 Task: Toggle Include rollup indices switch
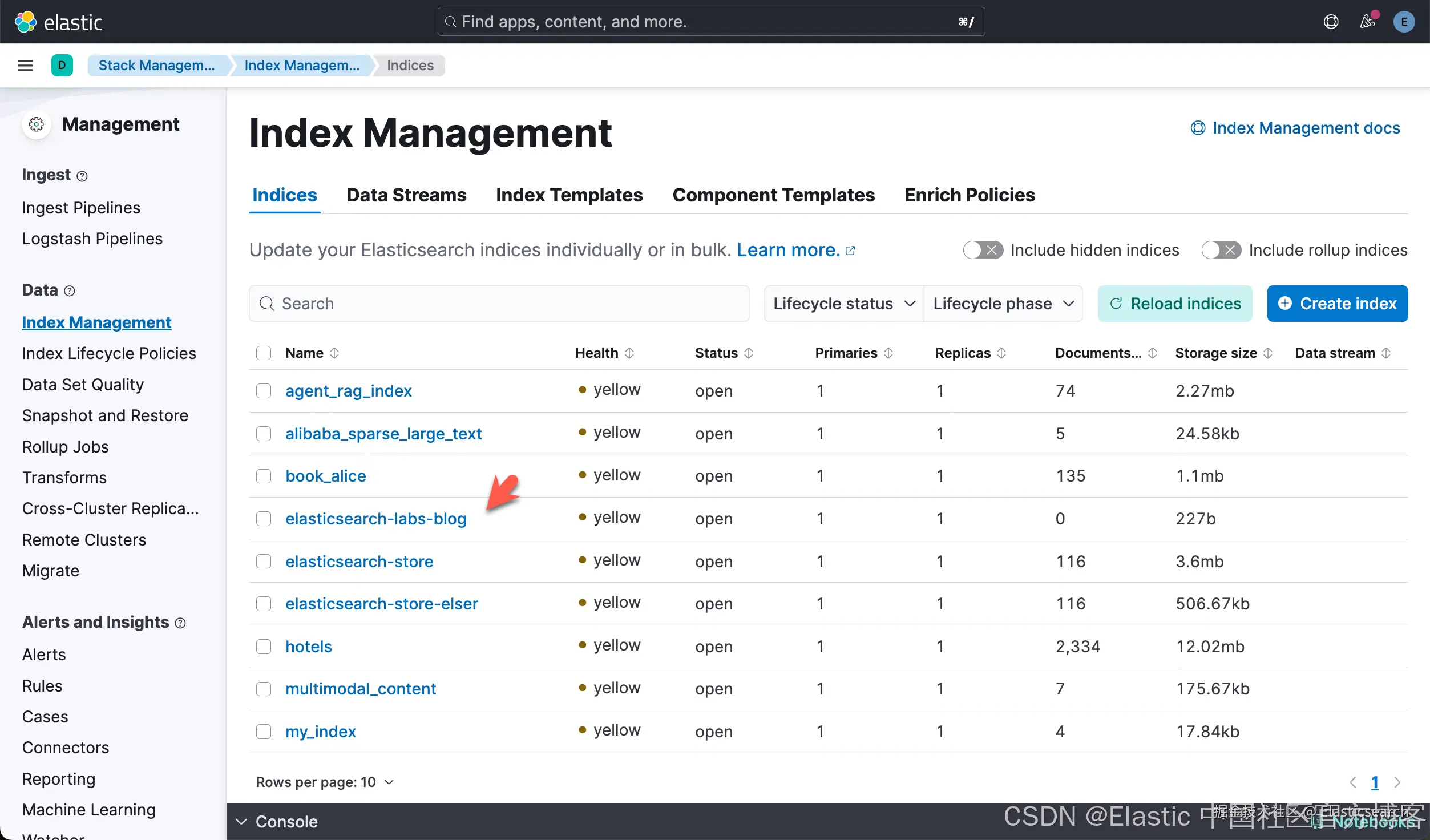click(1221, 250)
